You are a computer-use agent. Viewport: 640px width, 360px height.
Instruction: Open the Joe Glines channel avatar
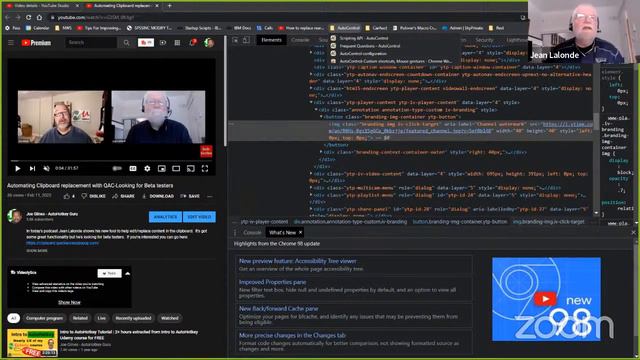pyautogui.click(x=15, y=216)
